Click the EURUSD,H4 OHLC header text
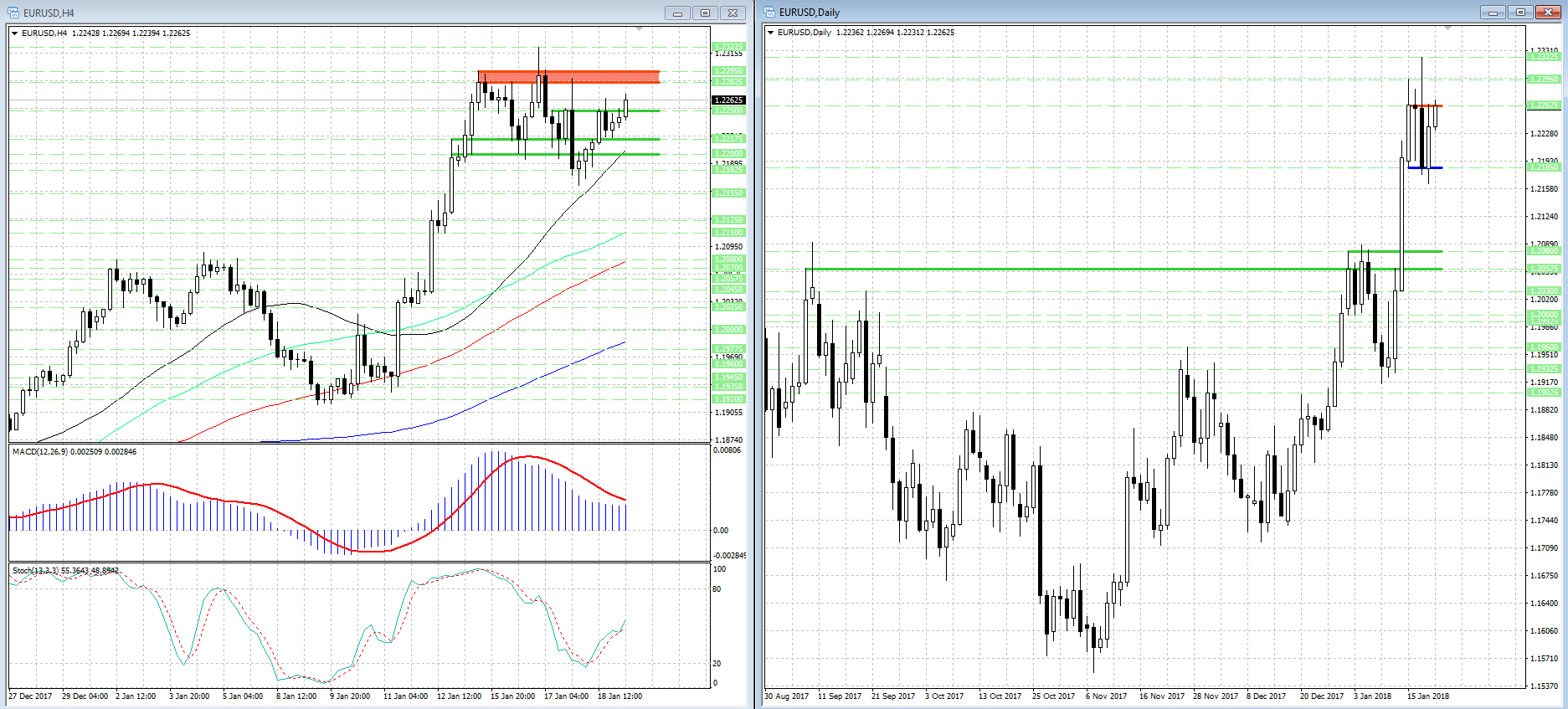 (105, 33)
